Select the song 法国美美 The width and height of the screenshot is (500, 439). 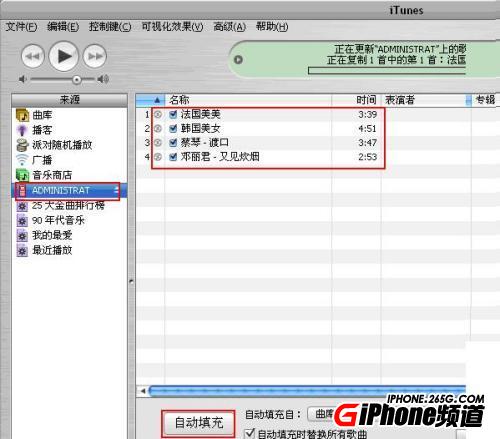pos(201,114)
